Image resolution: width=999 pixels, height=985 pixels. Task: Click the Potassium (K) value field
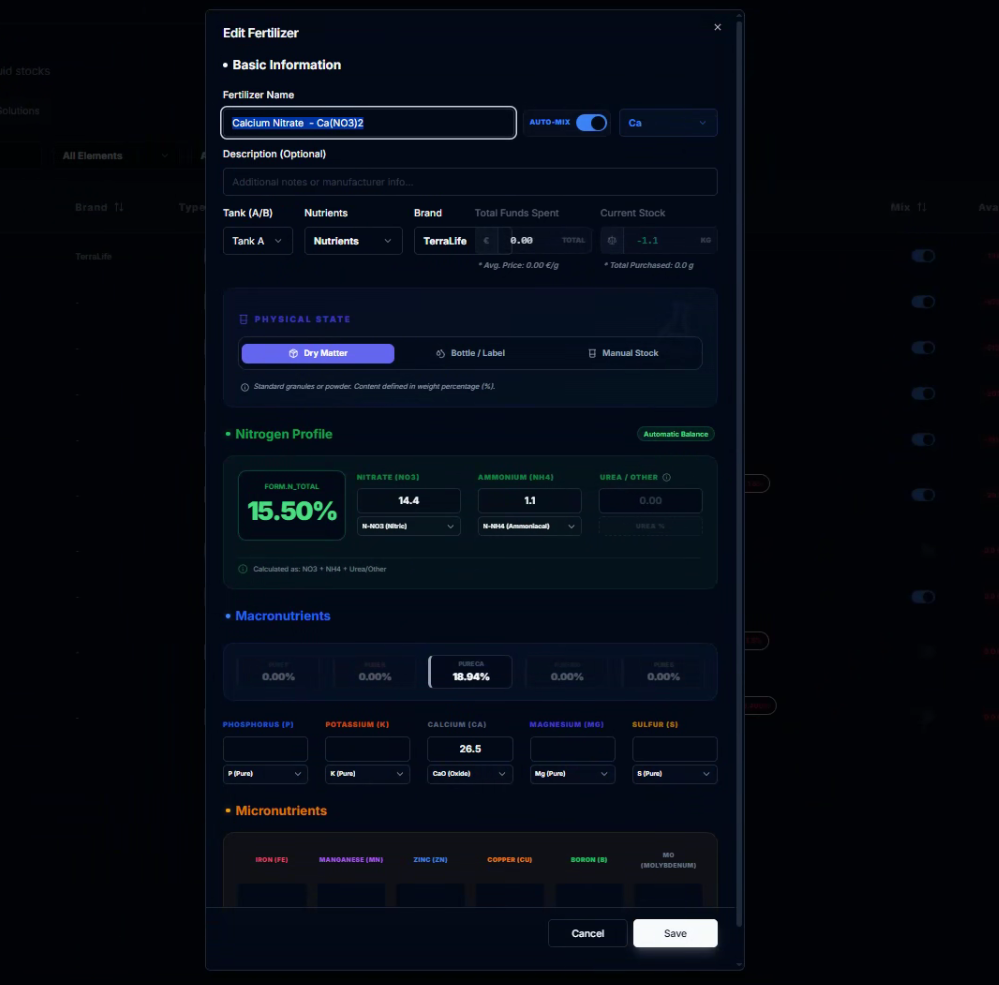(x=367, y=749)
